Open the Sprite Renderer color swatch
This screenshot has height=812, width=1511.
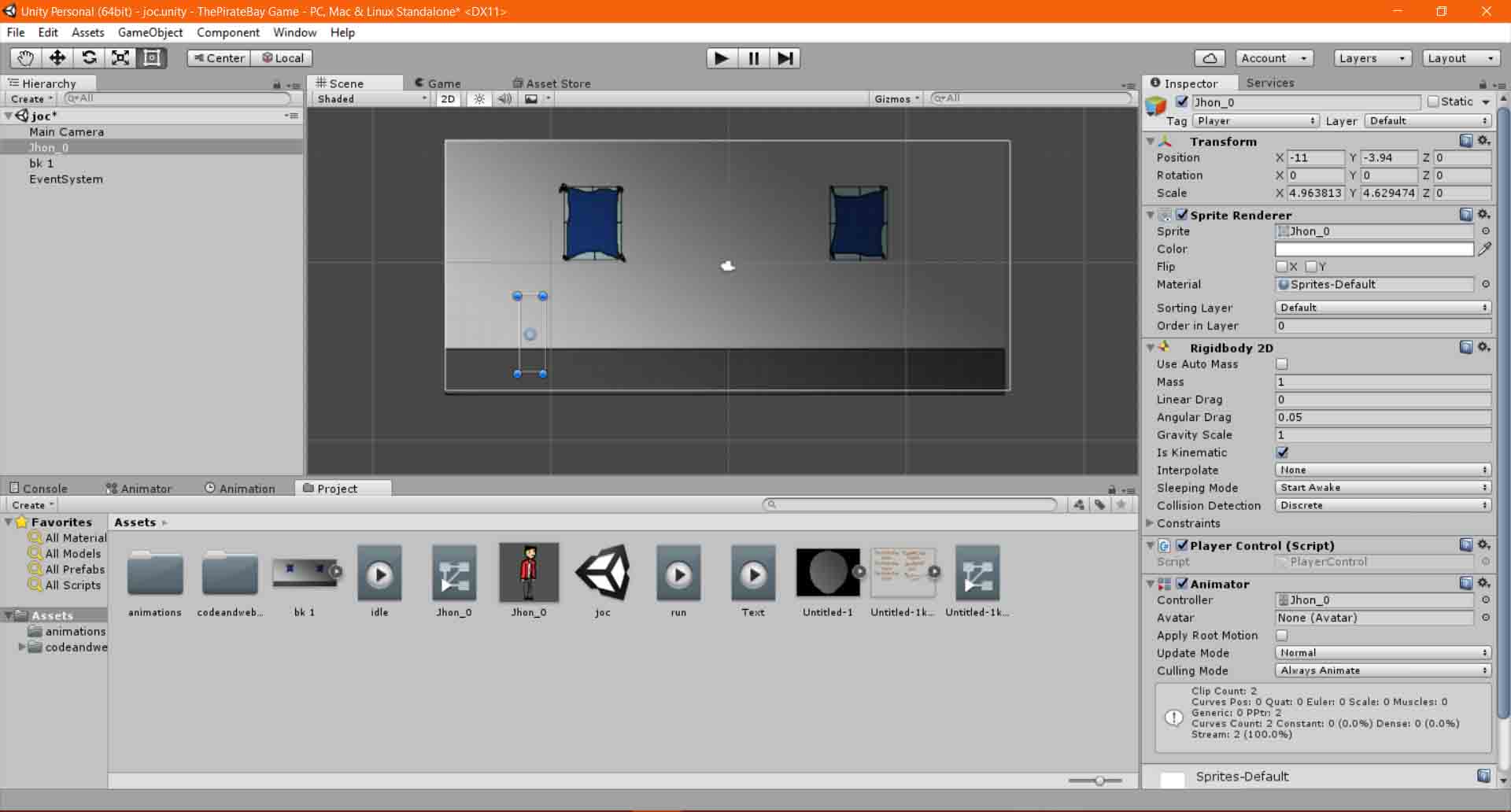1373,249
